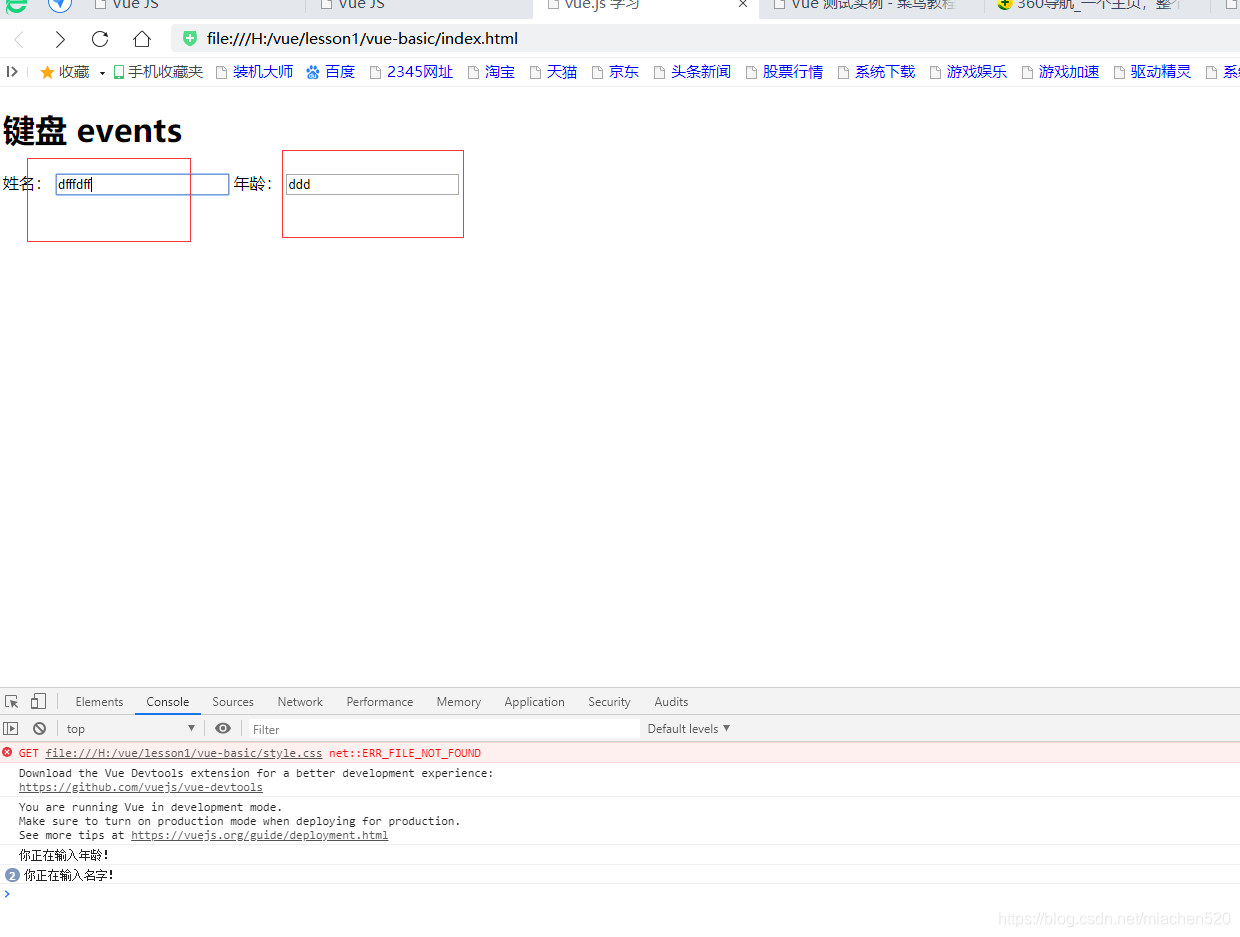This screenshot has width=1240, height=937.
Task: Open the 收藏 dropdown arrow
Action: tap(101, 71)
